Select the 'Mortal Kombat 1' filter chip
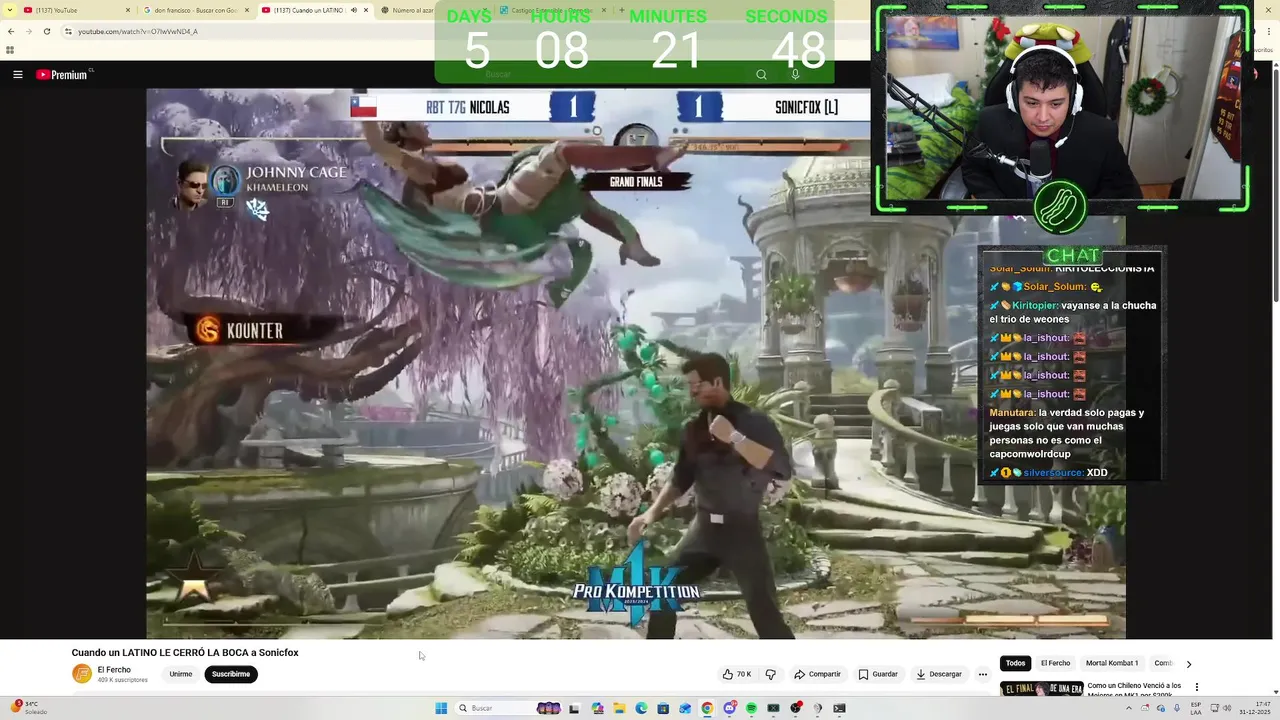Viewport: 1280px width, 720px height. 1112,663
